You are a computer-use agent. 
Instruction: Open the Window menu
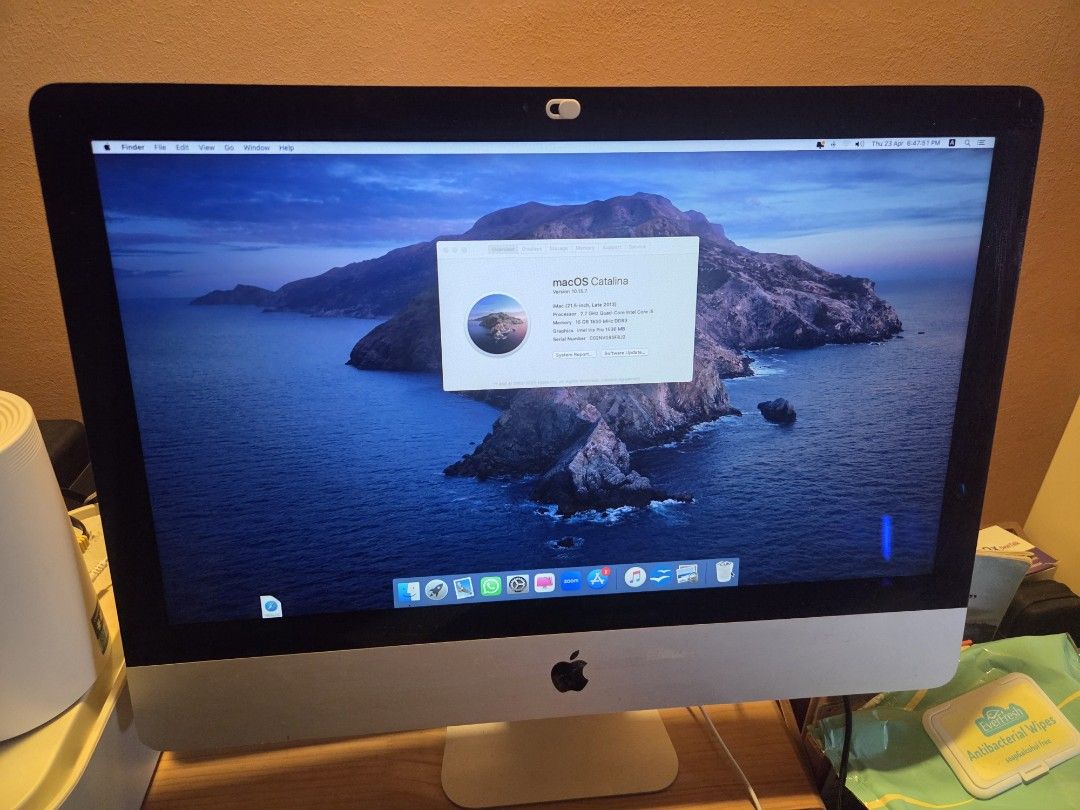tap(256, 147)
